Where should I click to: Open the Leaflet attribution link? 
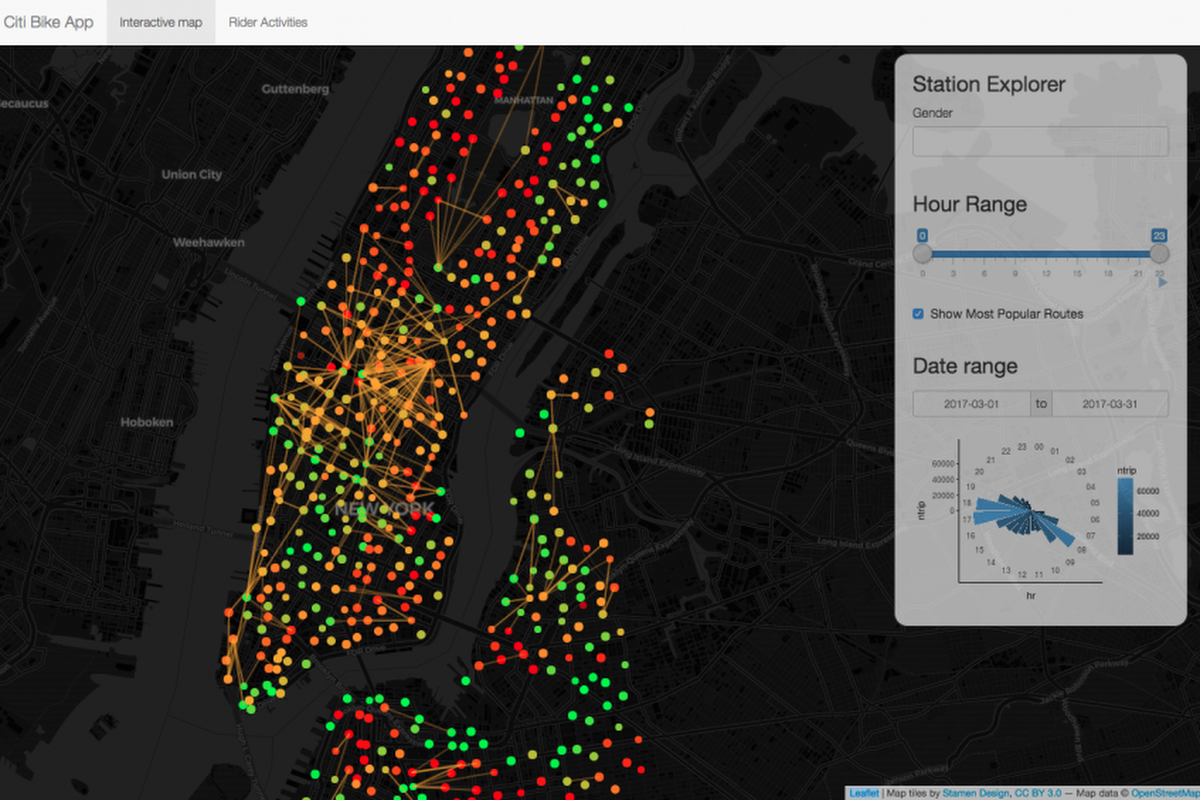point(864,793)
